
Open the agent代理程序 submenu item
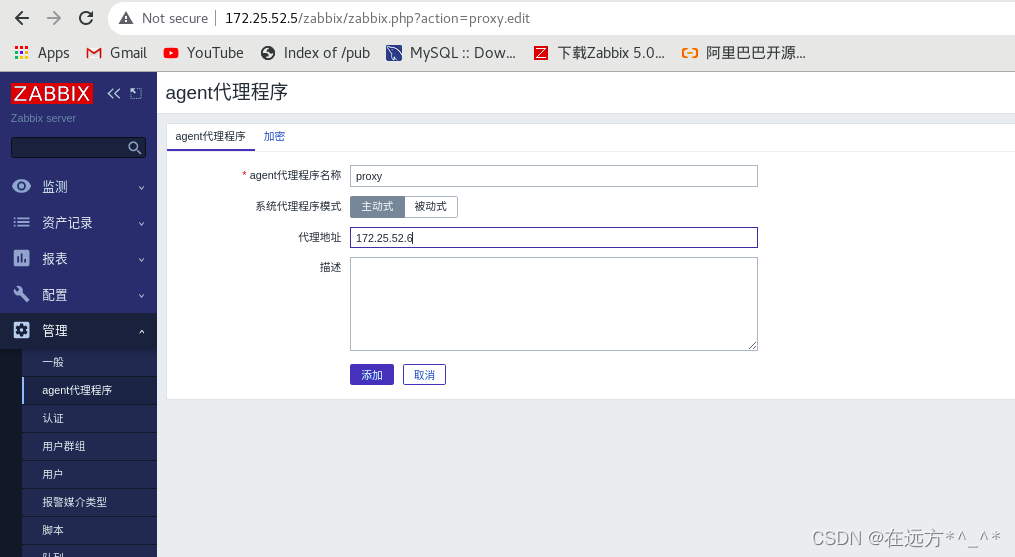89,390
